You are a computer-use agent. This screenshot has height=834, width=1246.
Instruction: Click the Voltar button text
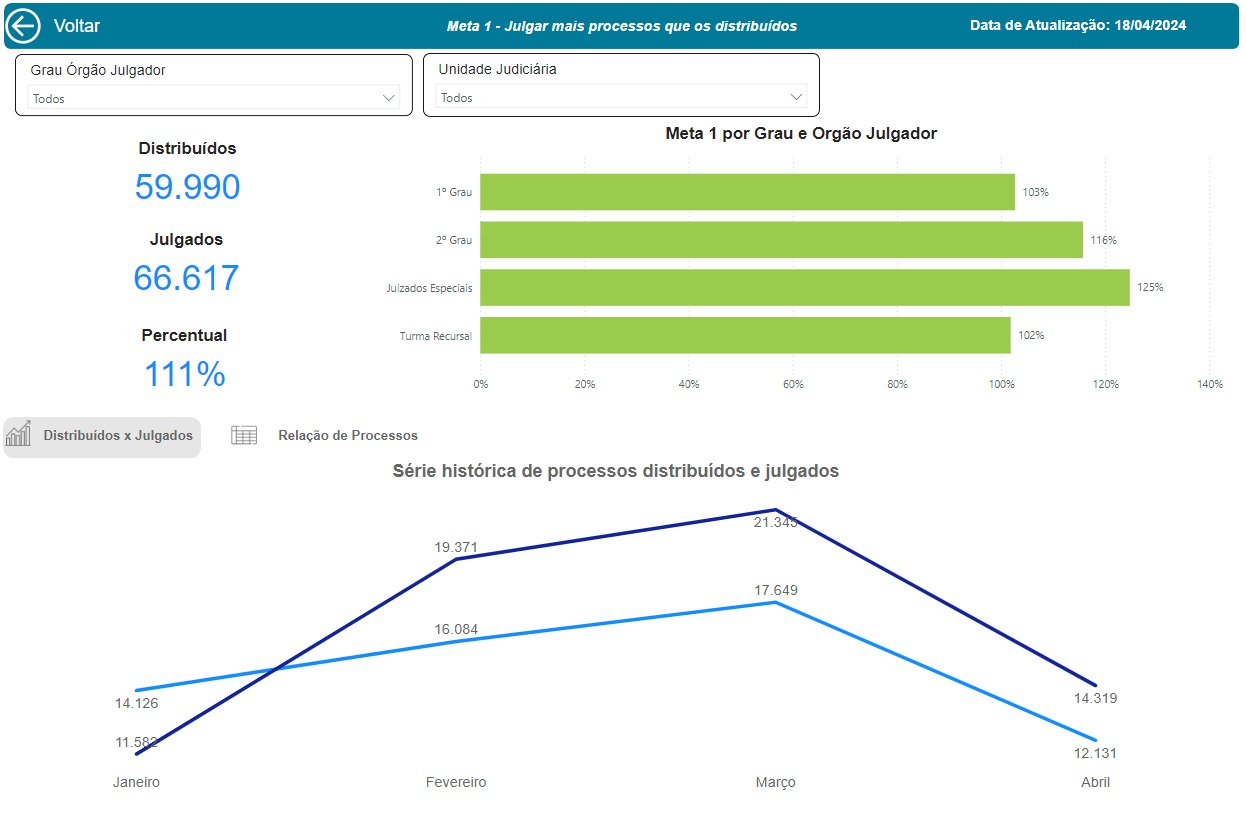[77, 26]
